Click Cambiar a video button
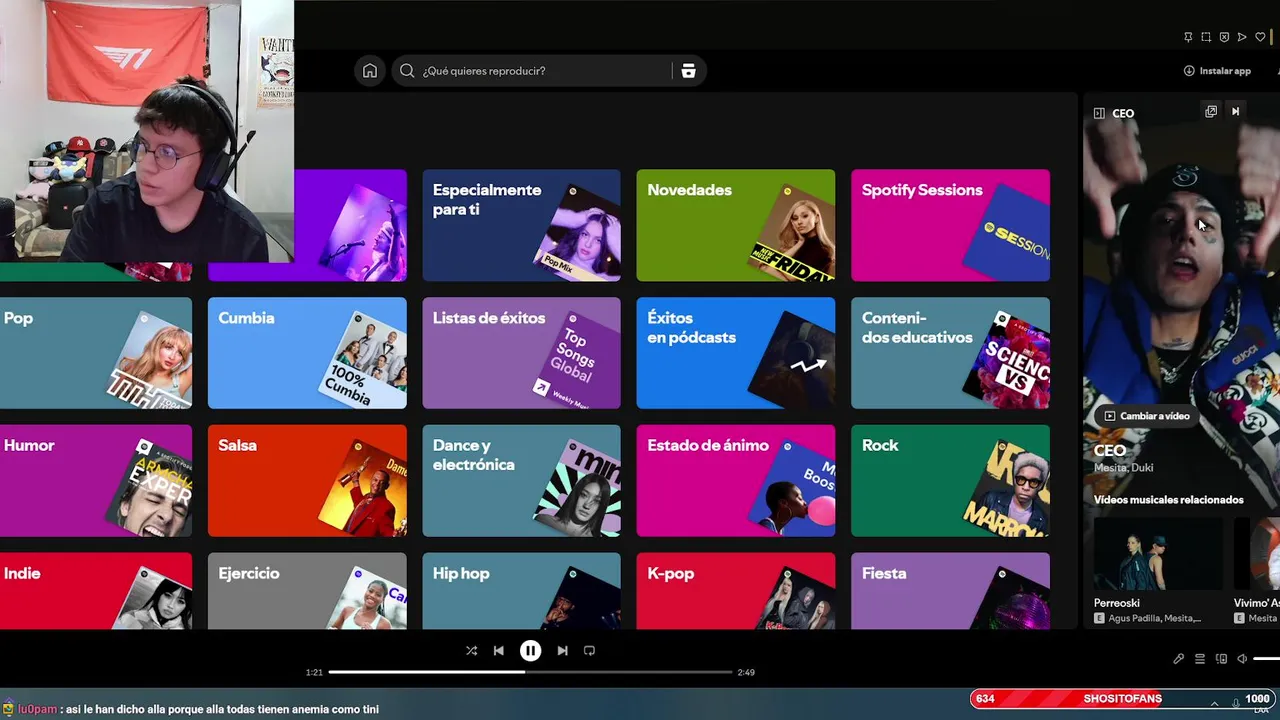The image size is (1280, 720). [1145, 416]
